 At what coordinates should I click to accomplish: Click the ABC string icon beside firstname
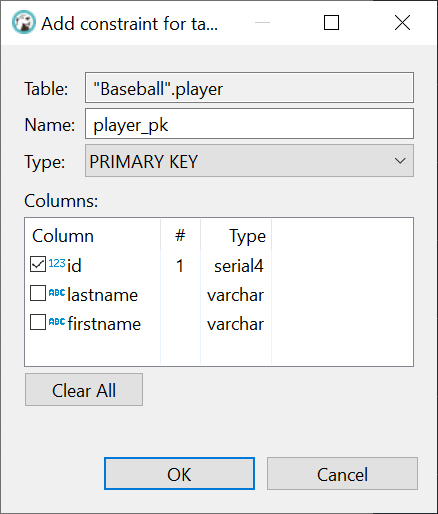57,322
